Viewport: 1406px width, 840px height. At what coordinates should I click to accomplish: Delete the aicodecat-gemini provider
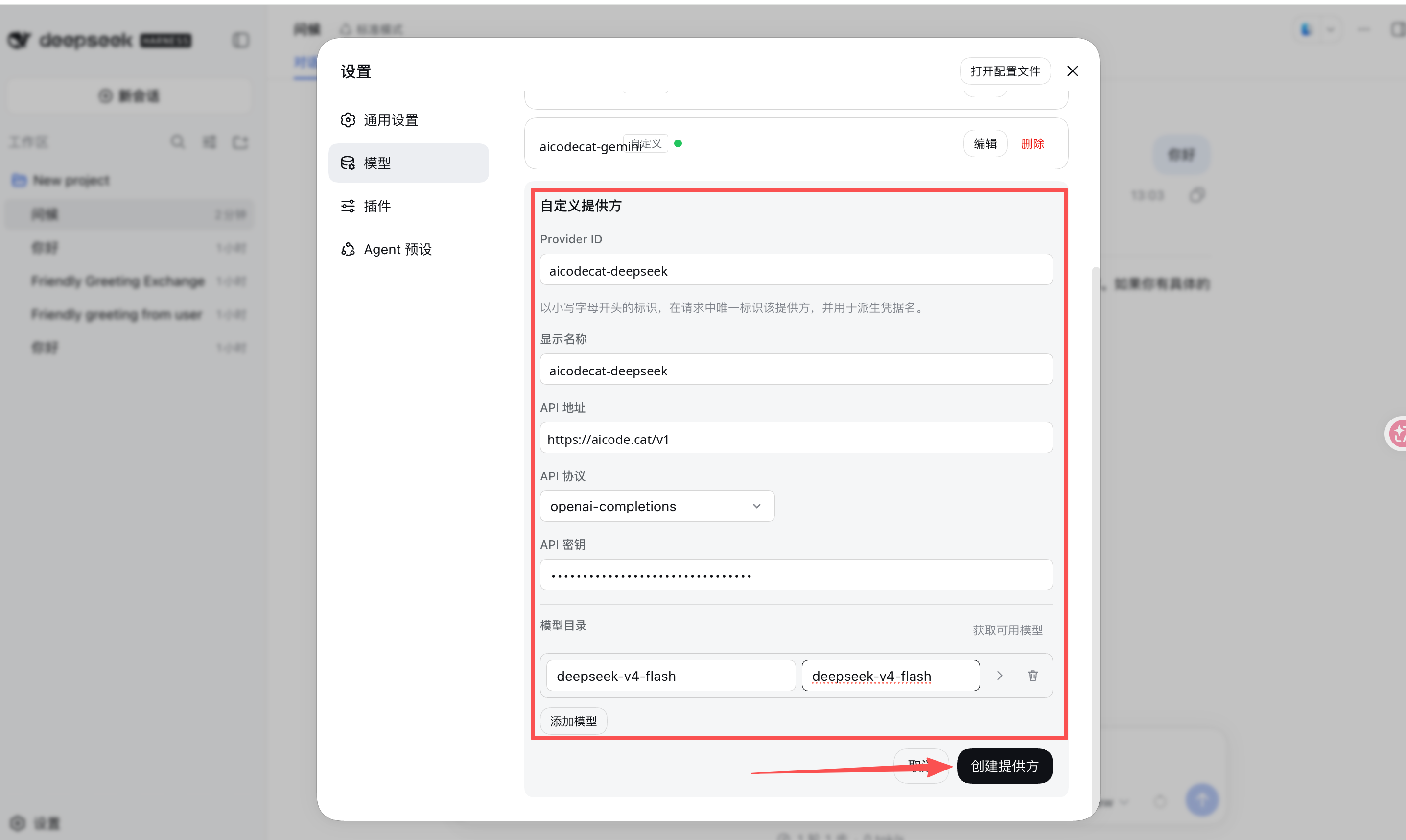coord(1032,144)
